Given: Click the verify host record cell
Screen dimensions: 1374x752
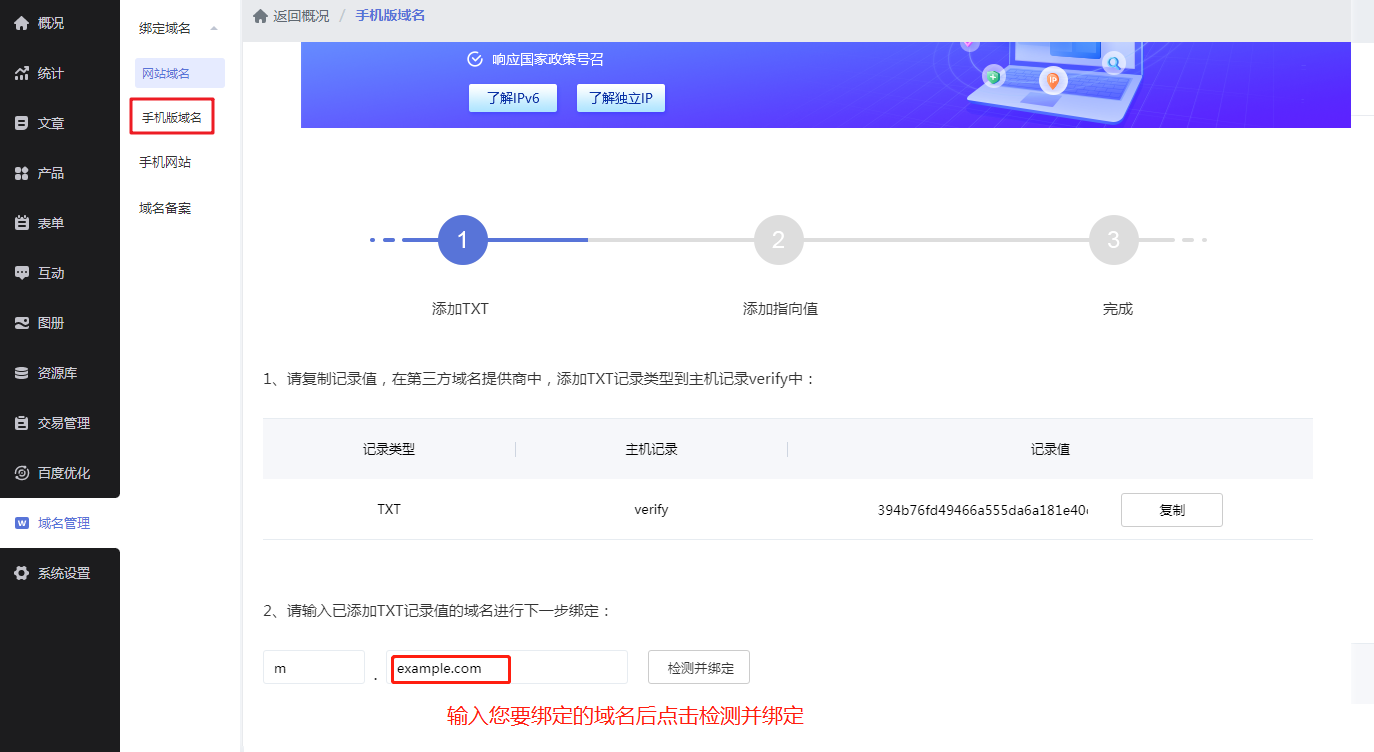Looking at the screenshot, I should pyautogui.click(x=651, y=510).
